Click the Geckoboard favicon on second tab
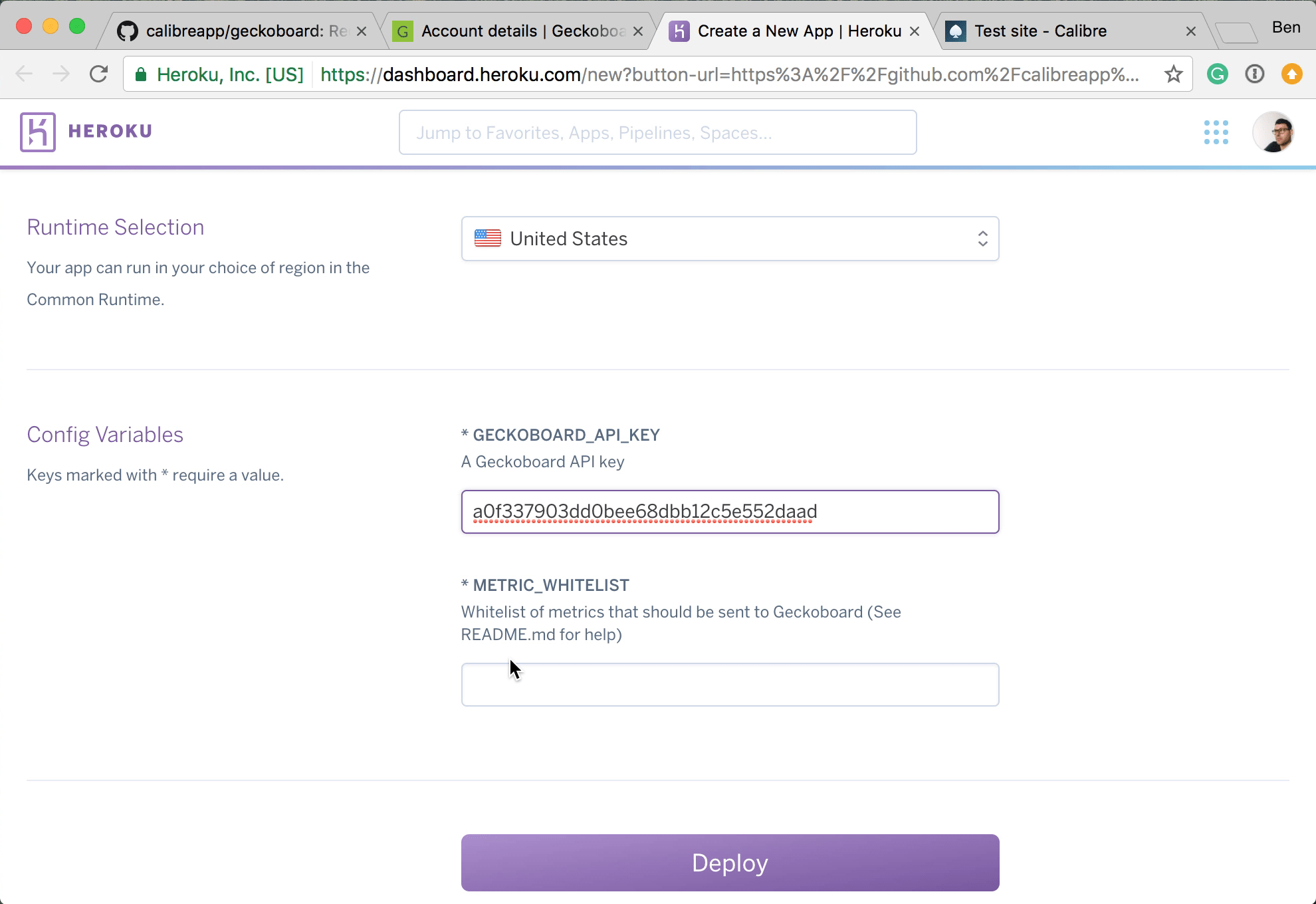This screenshot has height=904, width=1316. point(403,31)
